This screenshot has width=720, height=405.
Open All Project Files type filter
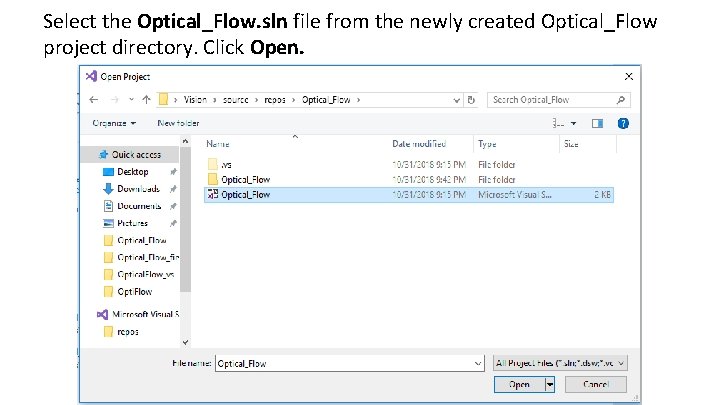(x=560, y=363)
